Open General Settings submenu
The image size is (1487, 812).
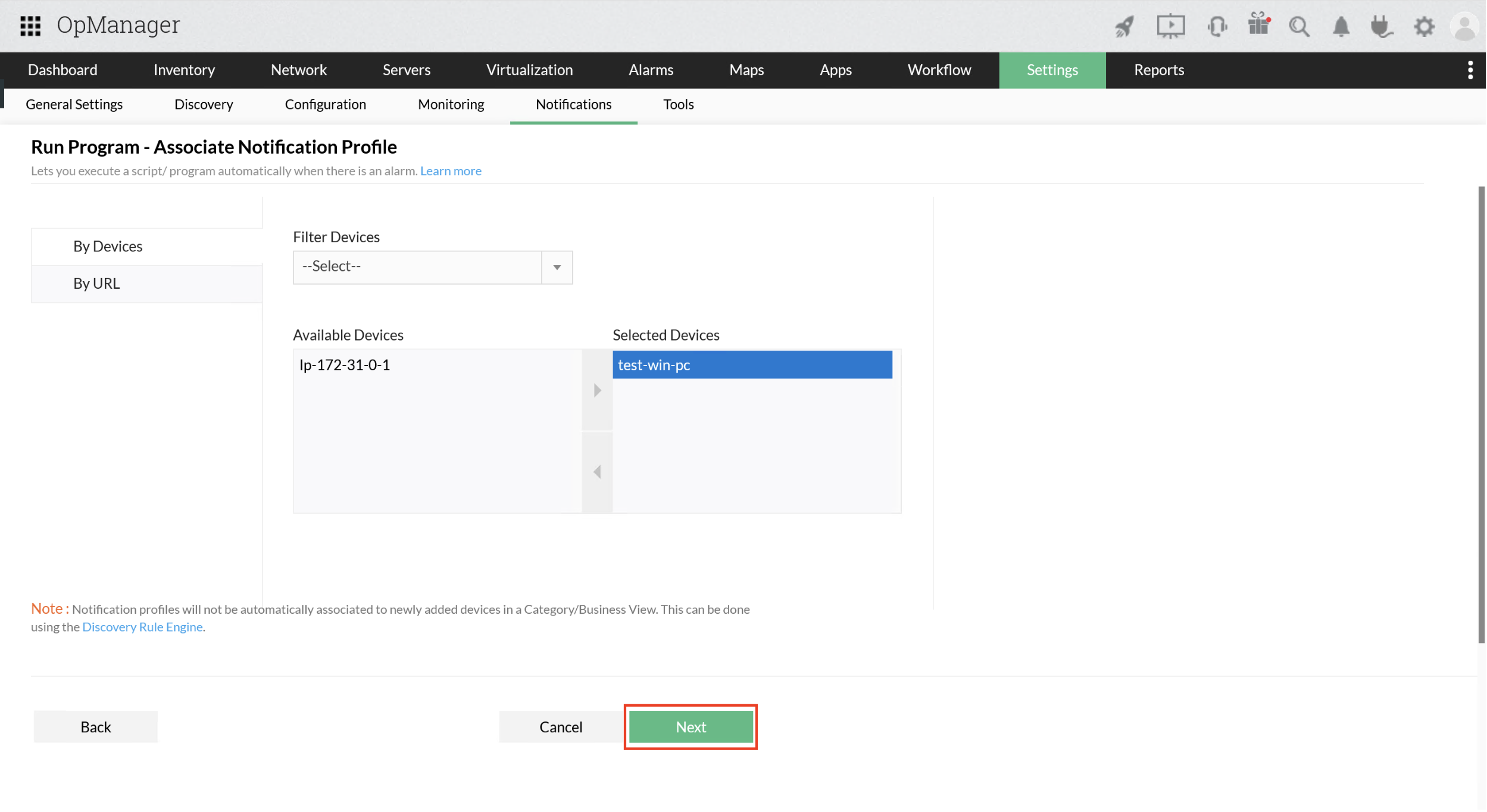point(74,105)
